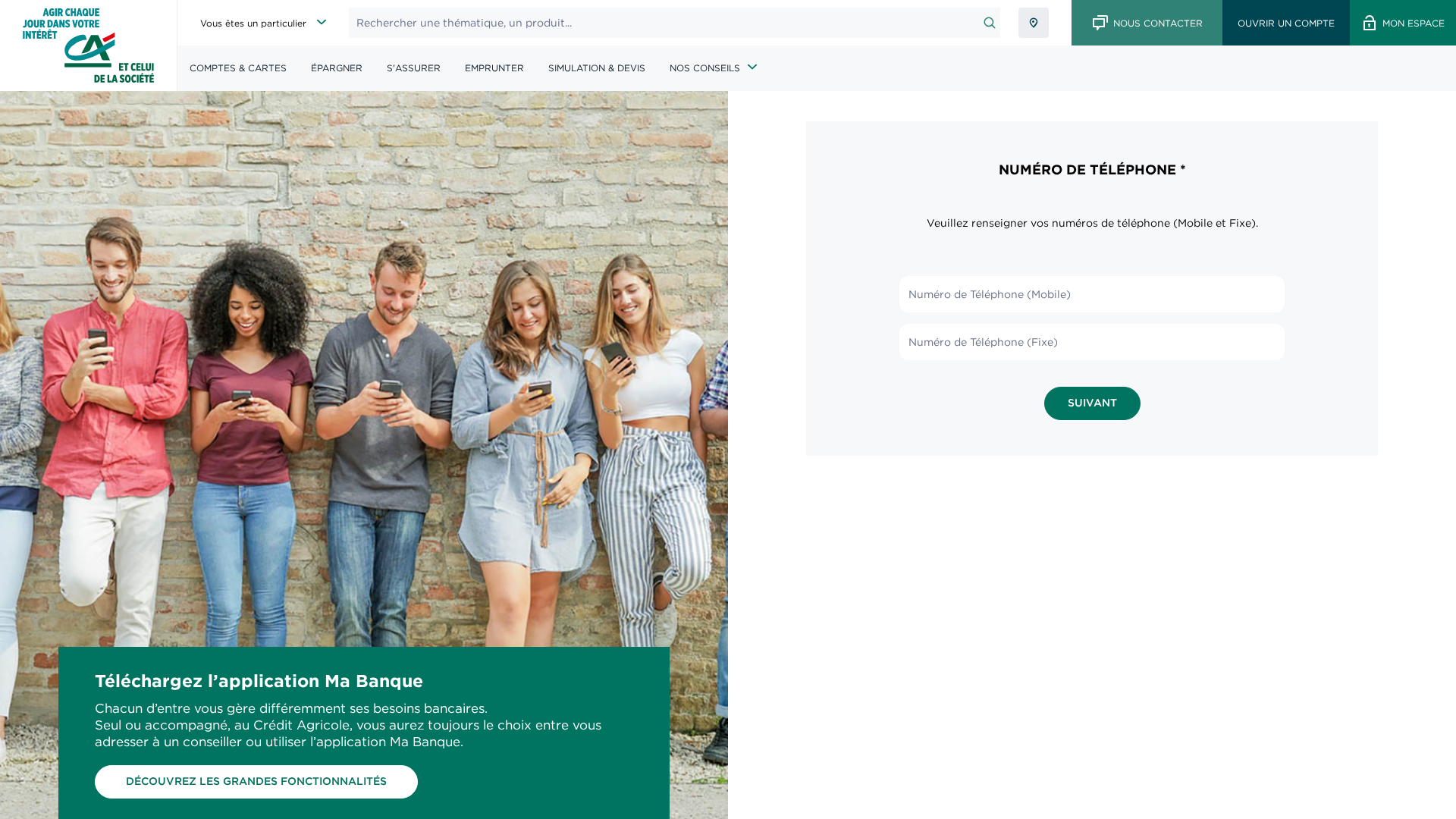
Task: Open the agency locator pin icon
Action: pyautogui.click(x=1034, y=23)
